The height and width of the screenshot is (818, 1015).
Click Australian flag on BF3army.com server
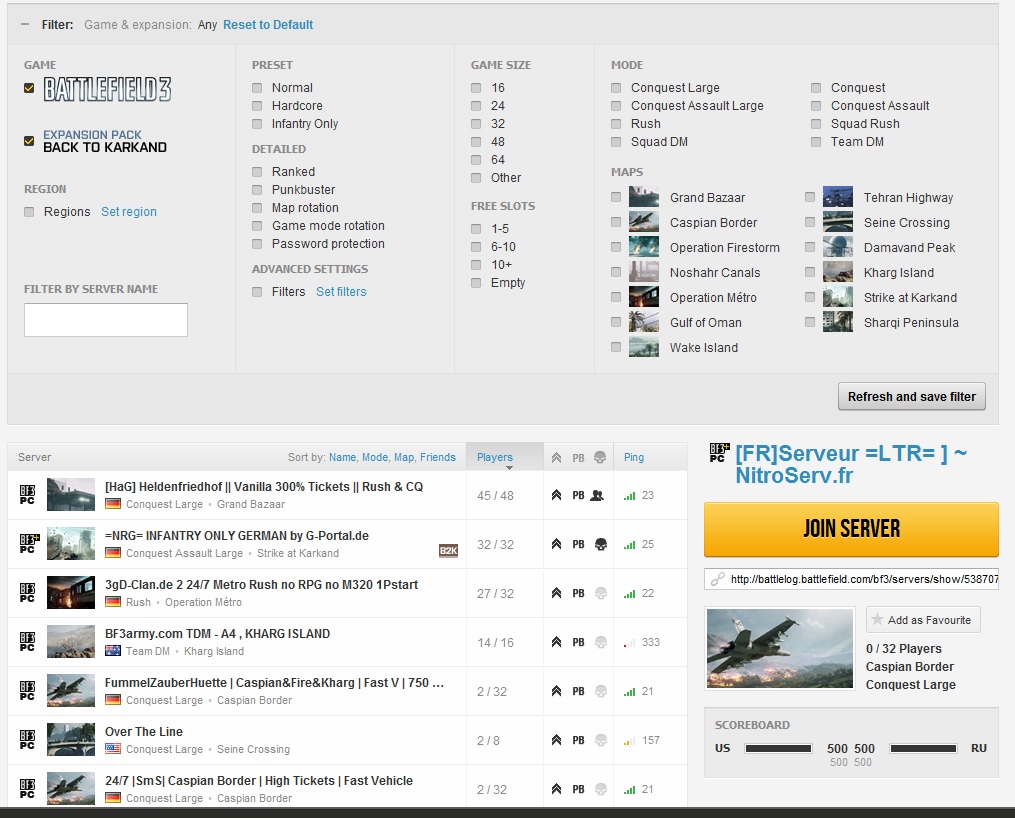click(x=113, y=651)
